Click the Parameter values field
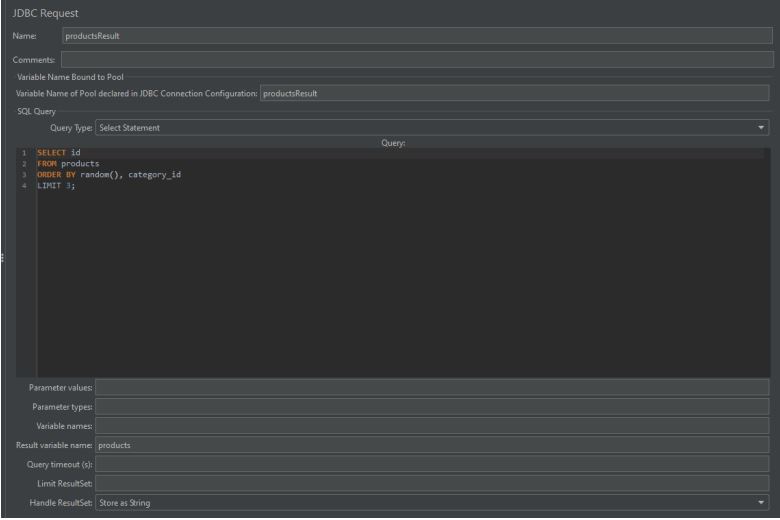This screenshot has width=780, height=520. pos(430,387)
